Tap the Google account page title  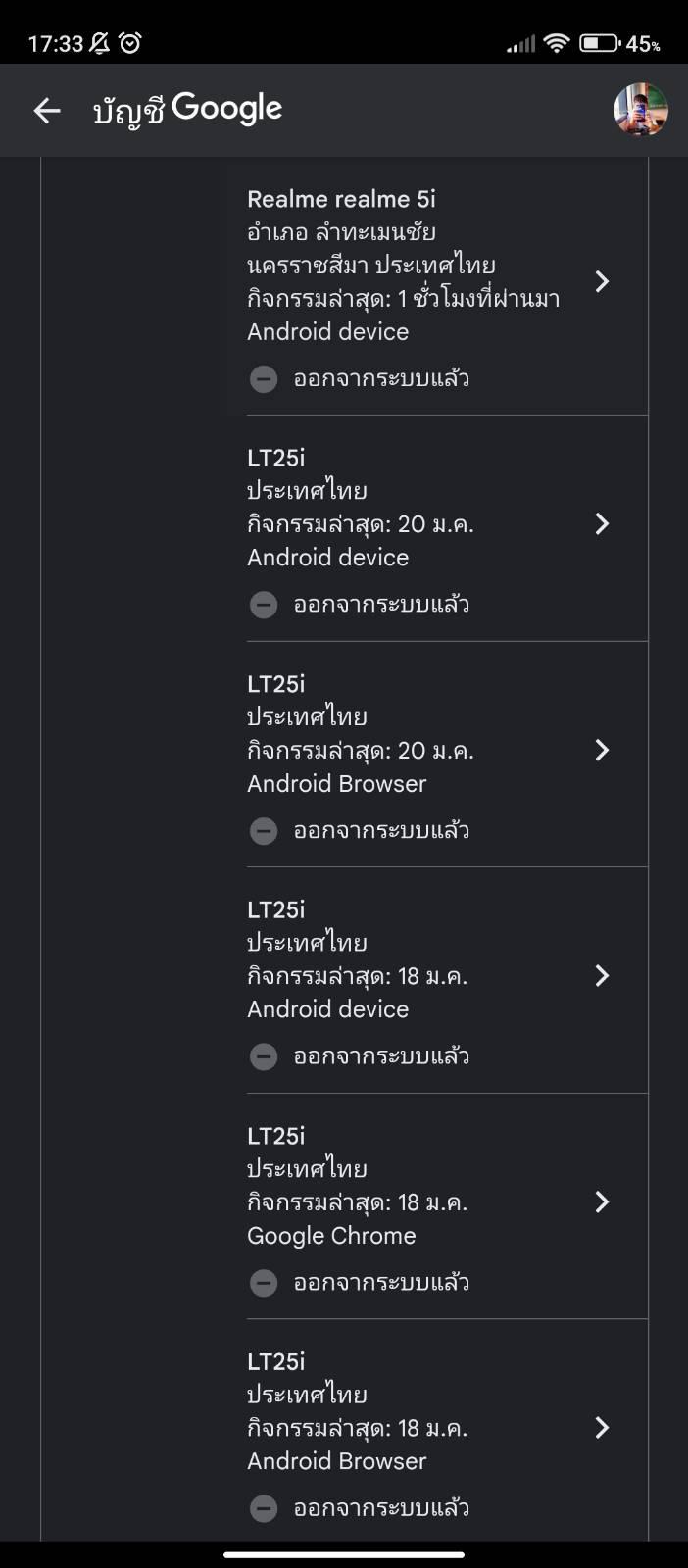click(187, 109)
